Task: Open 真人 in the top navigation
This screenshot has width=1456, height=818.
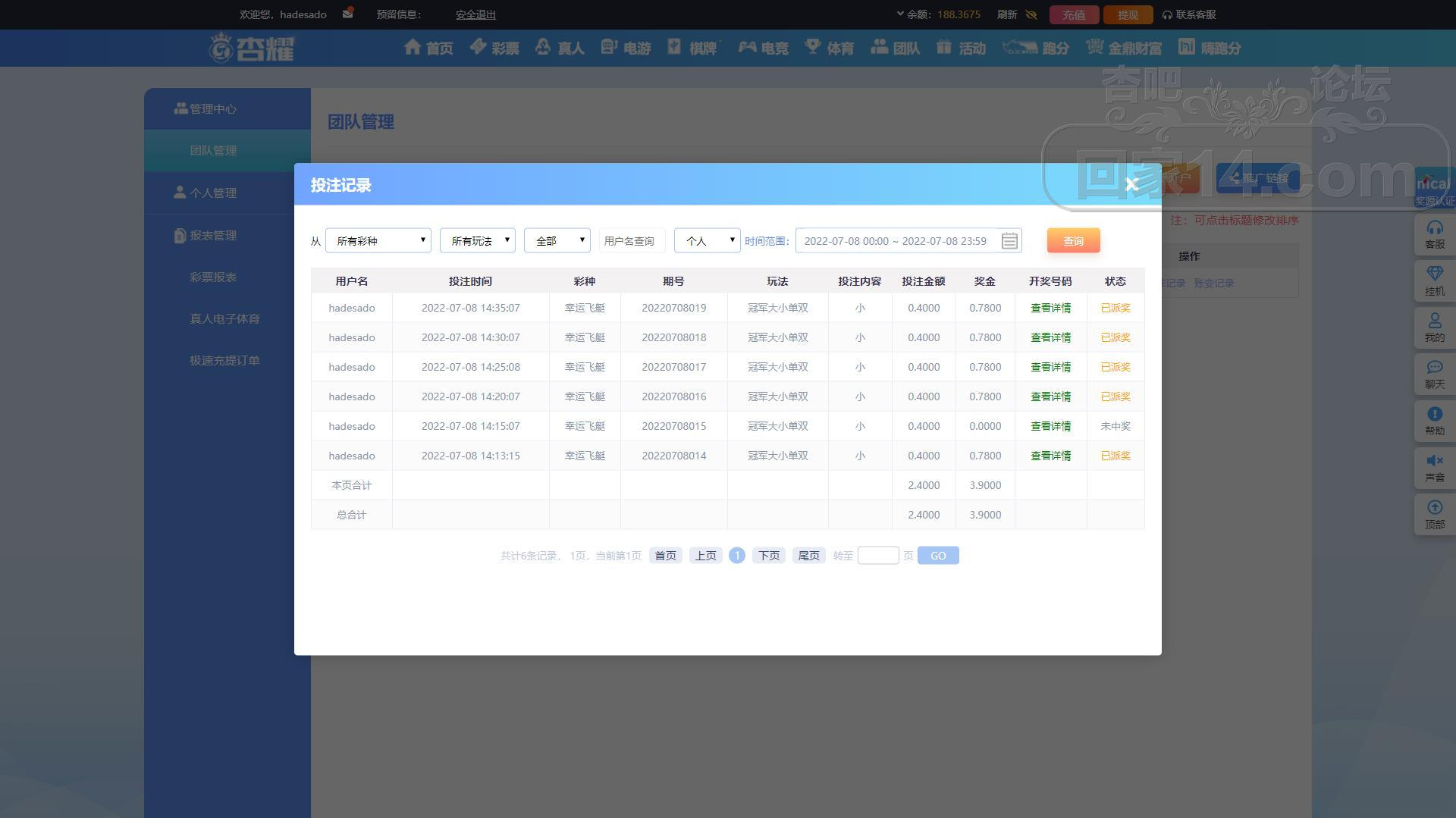Action: 560,48
